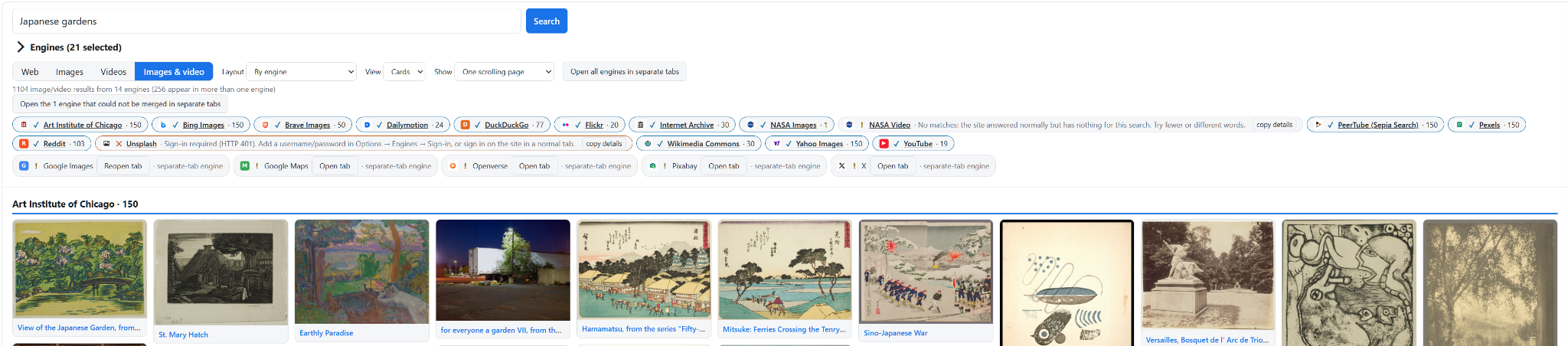Viewport: 1568px width, 346px height.
Task: Open the Internet Archive engine link
Action: (687, 125)
